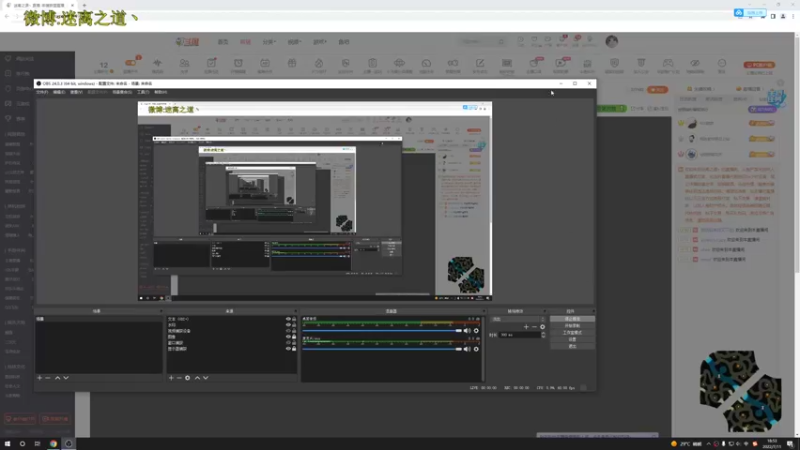Expand the 视频 dropdown in Huya nav
Image resolution: width=800 pixels, height=450 pixels.
tap(294, 42)
